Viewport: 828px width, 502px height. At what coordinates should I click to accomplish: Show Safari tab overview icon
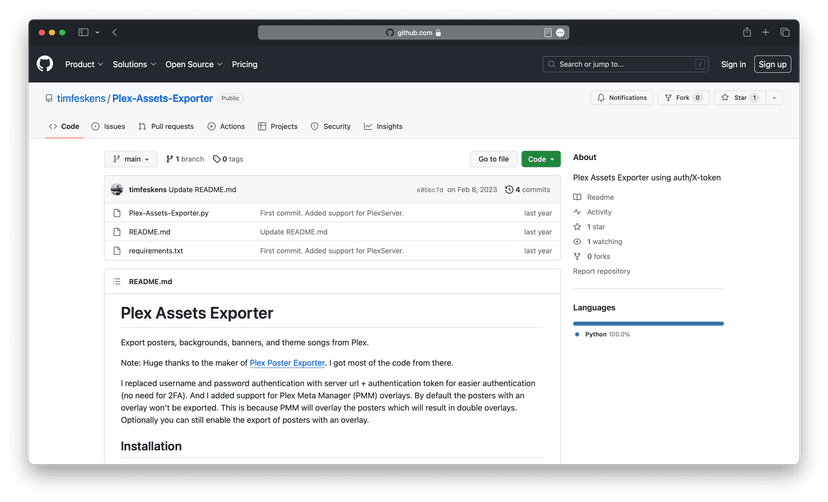(x=785, y=32)
